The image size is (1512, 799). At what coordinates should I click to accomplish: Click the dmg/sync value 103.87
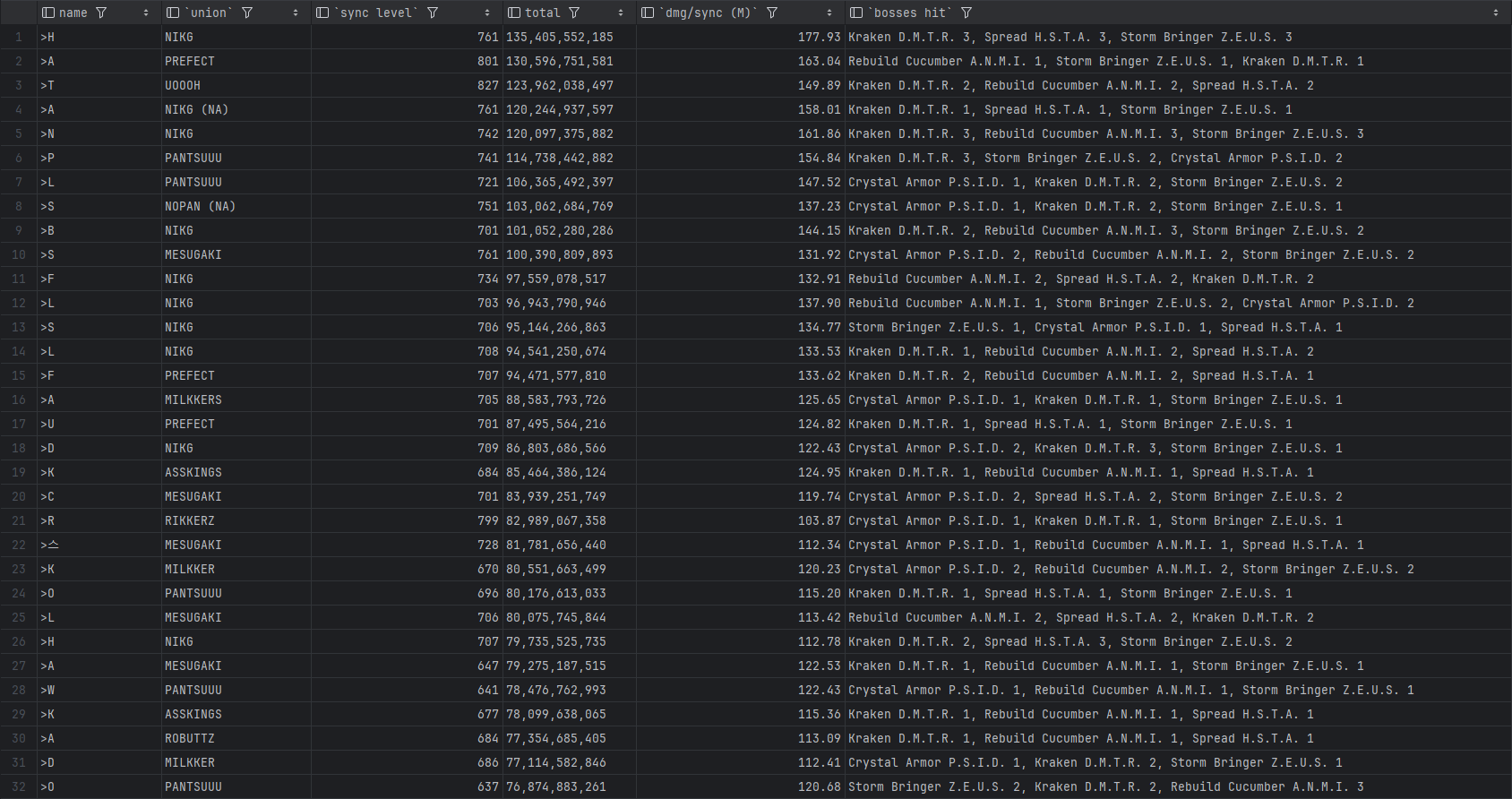pos(820,520)
